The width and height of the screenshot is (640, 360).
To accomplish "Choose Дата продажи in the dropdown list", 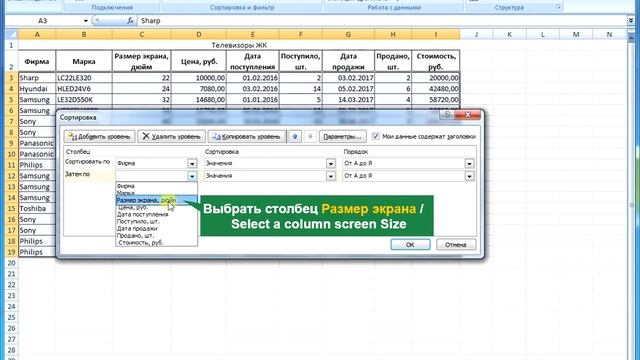I will (x=156, y=229).
